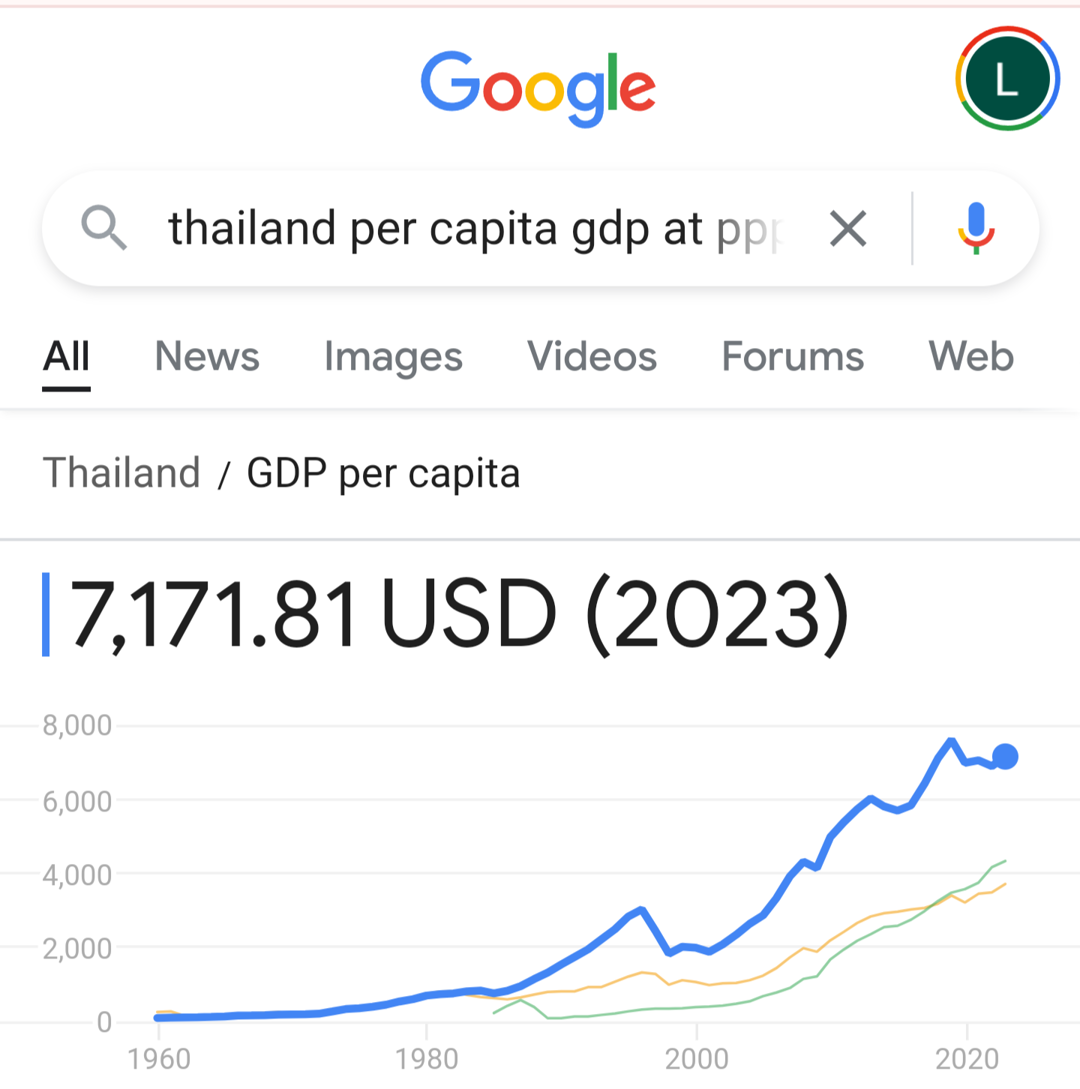Open the Thailand breadcrumb link
Image resolution: width=1080 pixels, height=1089 pixels.
coord(121,473)
